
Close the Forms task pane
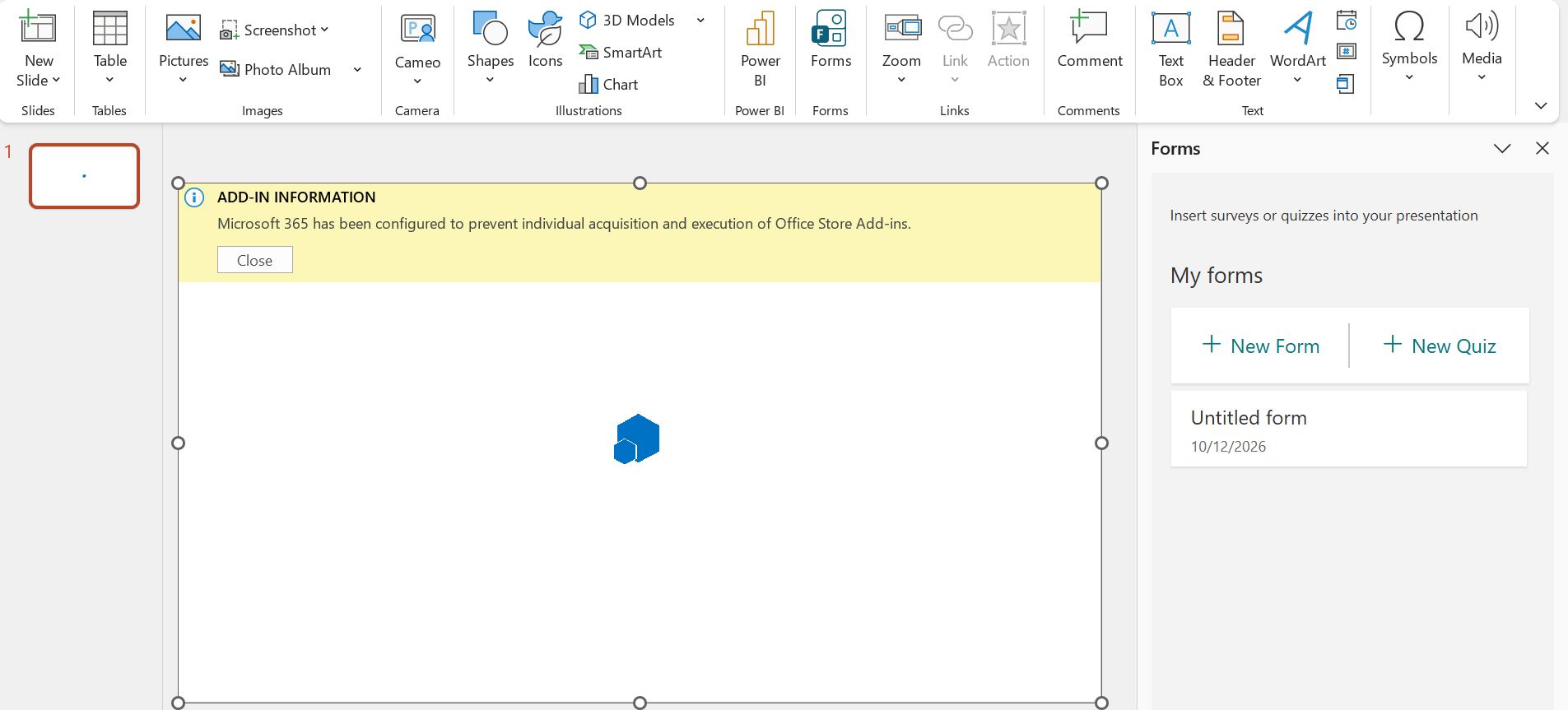coord(1542,148)
